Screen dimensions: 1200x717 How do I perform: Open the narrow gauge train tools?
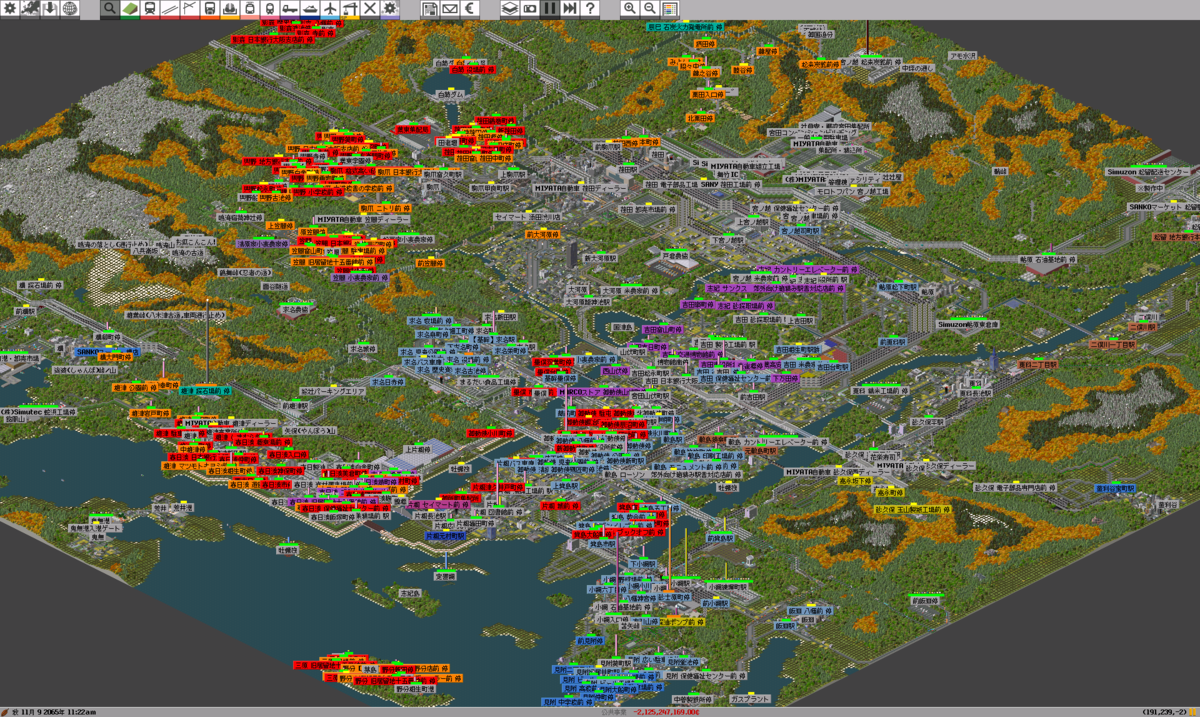tap(270, 9)
